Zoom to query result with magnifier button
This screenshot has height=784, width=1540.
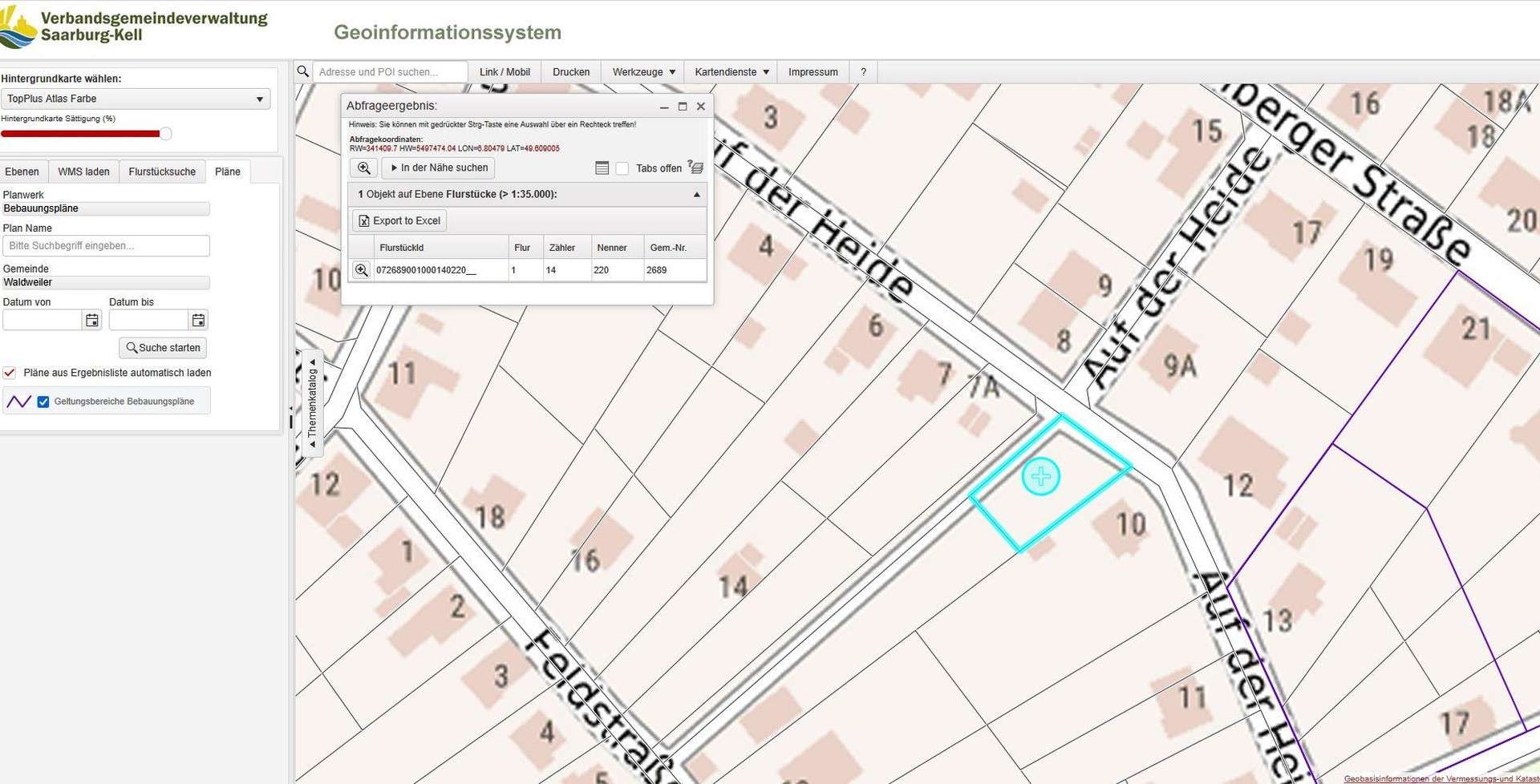[x=364, y=168]
